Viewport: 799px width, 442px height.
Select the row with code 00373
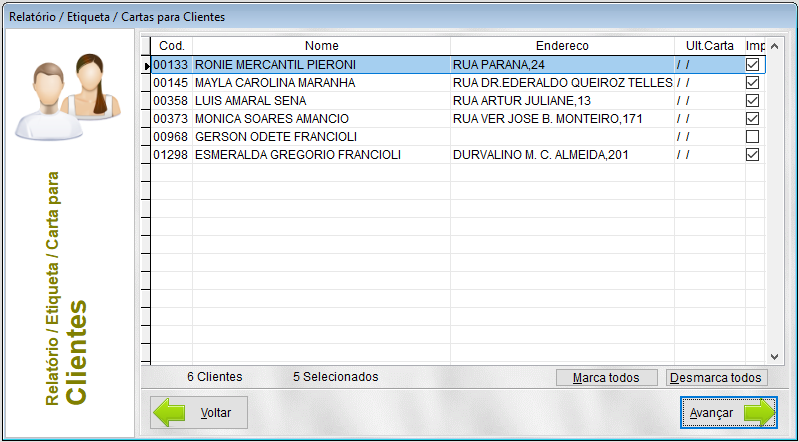(x=458, y=119)
